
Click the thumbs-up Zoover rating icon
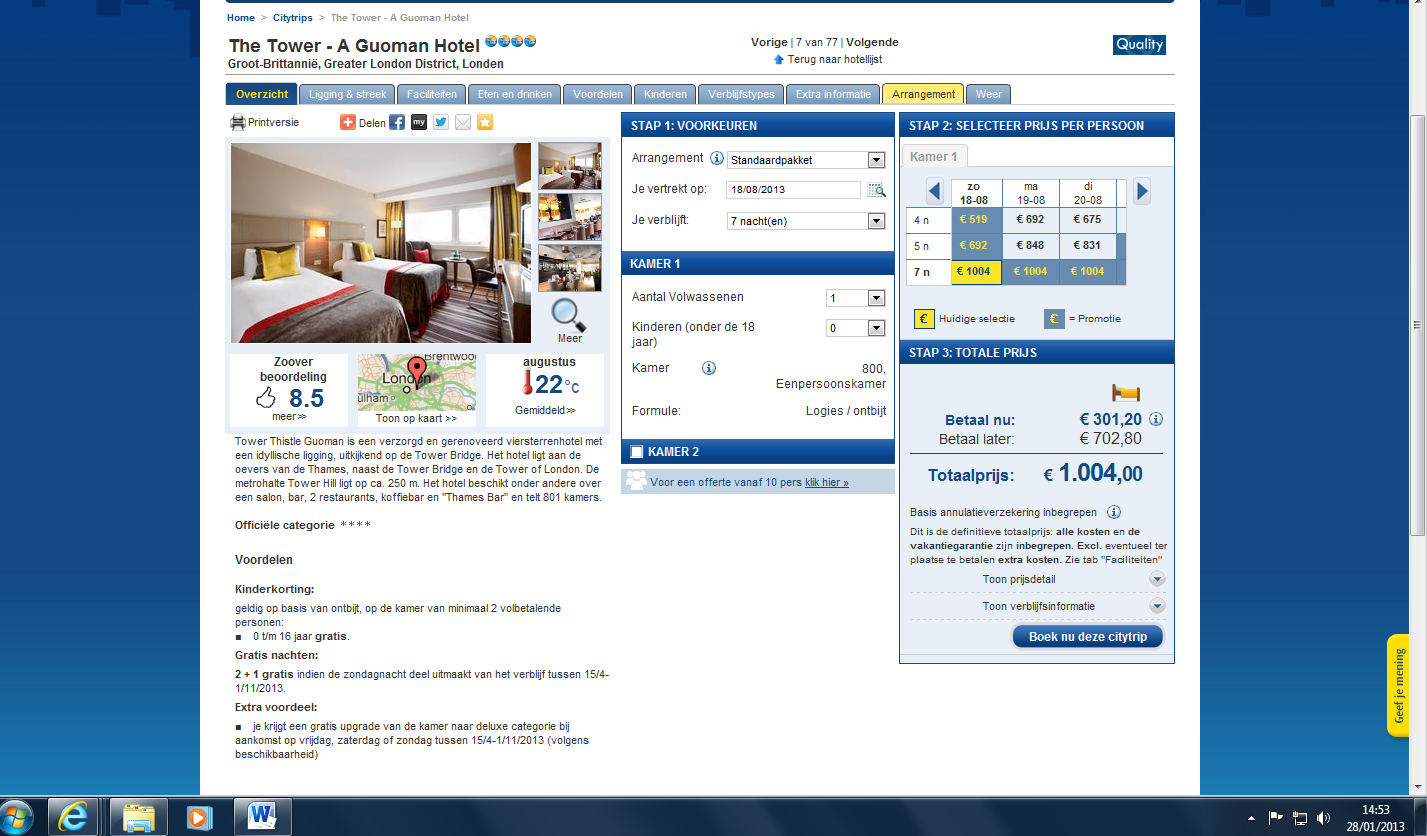coord(265,398)
